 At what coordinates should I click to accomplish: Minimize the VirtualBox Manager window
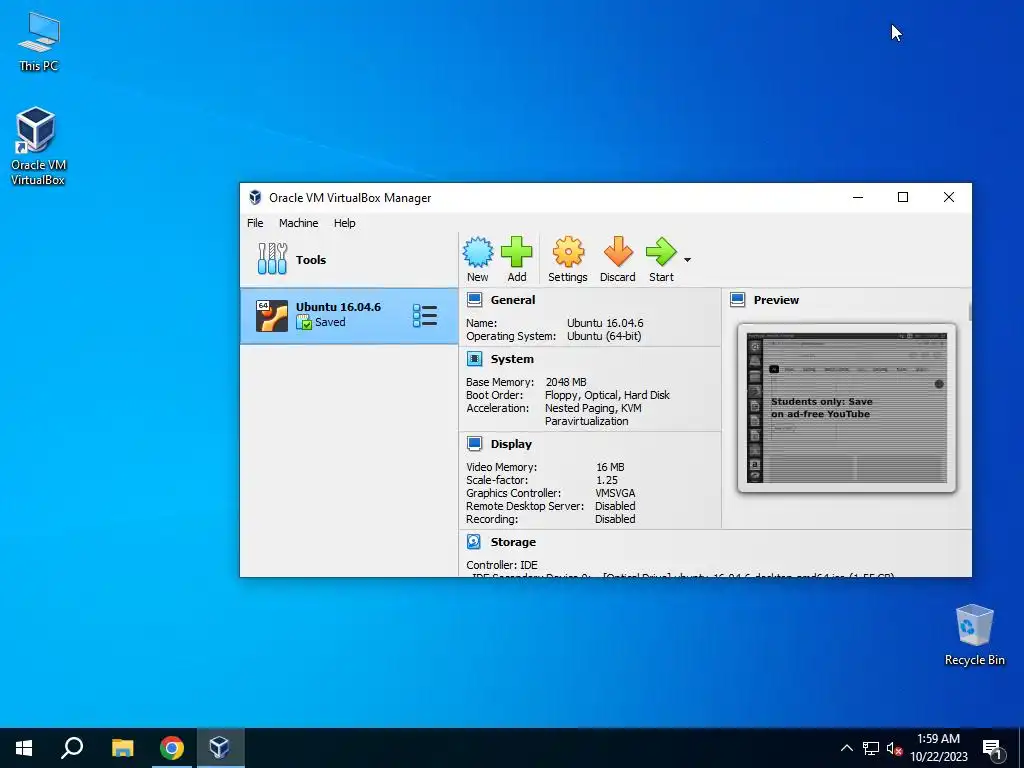858,197
